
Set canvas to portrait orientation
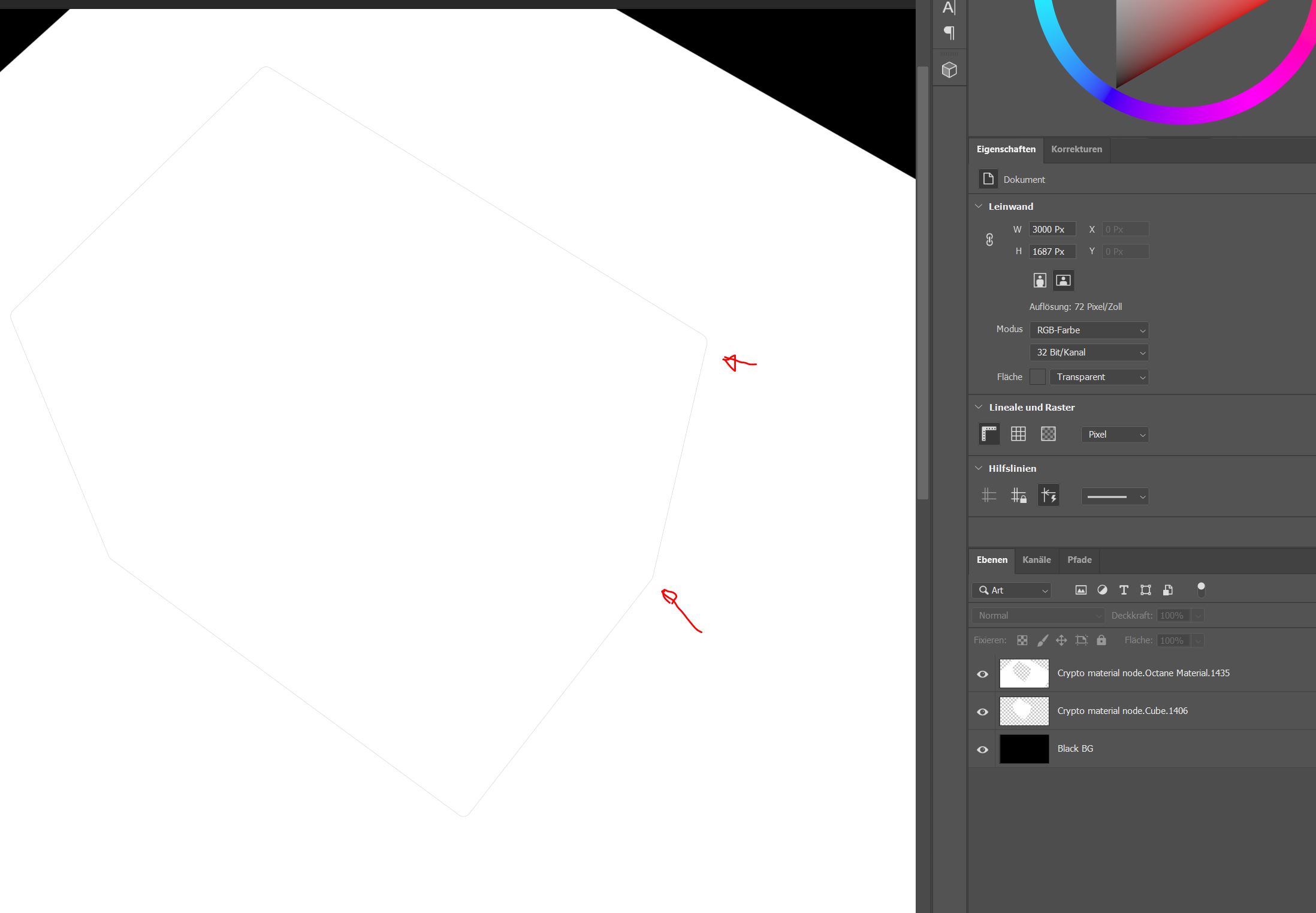(1040, 280)
